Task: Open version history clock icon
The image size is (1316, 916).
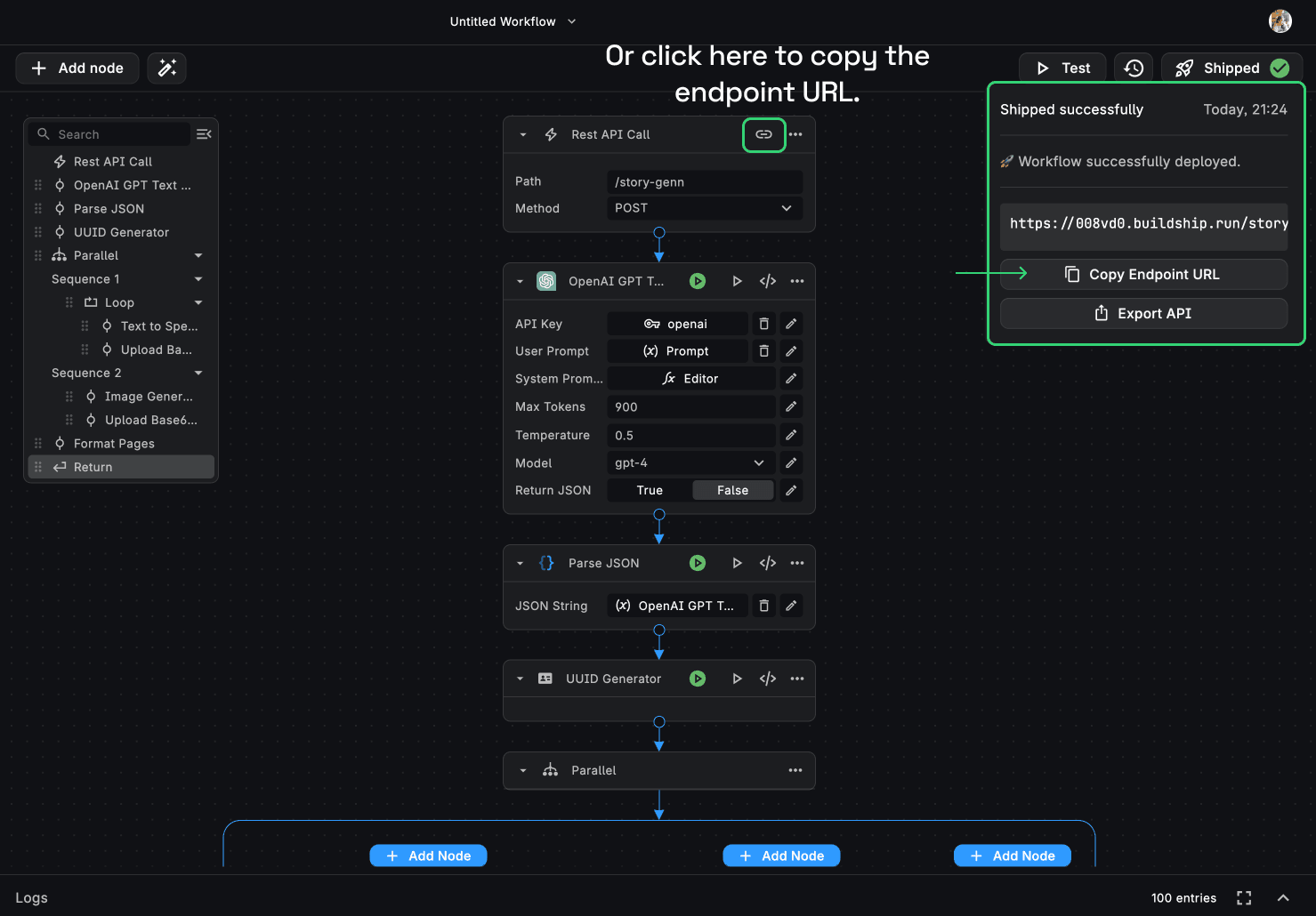Action: (1133, 68)
